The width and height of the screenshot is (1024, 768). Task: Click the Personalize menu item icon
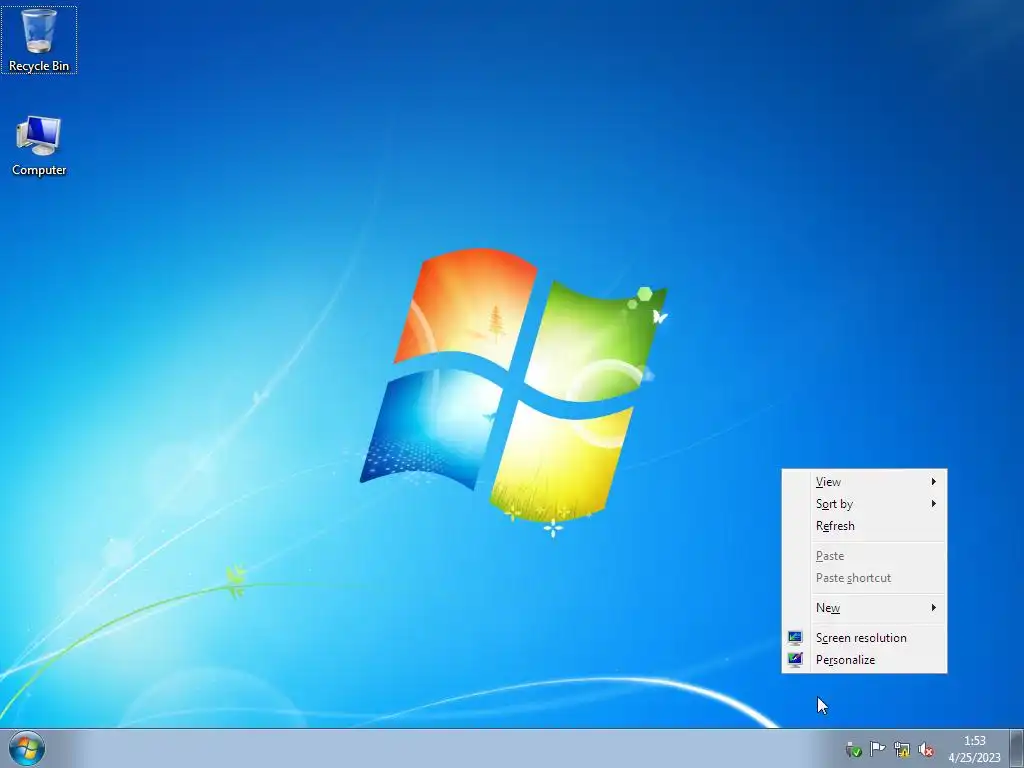click(795, 660)
